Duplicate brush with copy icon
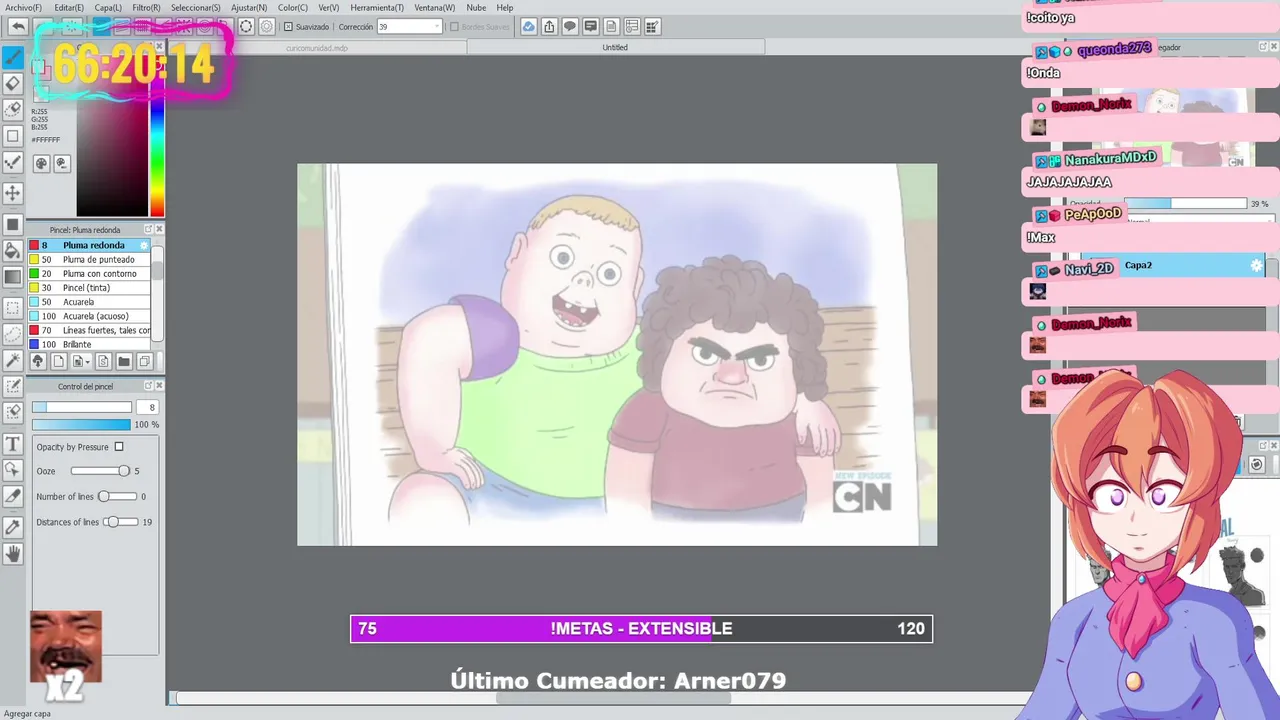 point(144,361)
